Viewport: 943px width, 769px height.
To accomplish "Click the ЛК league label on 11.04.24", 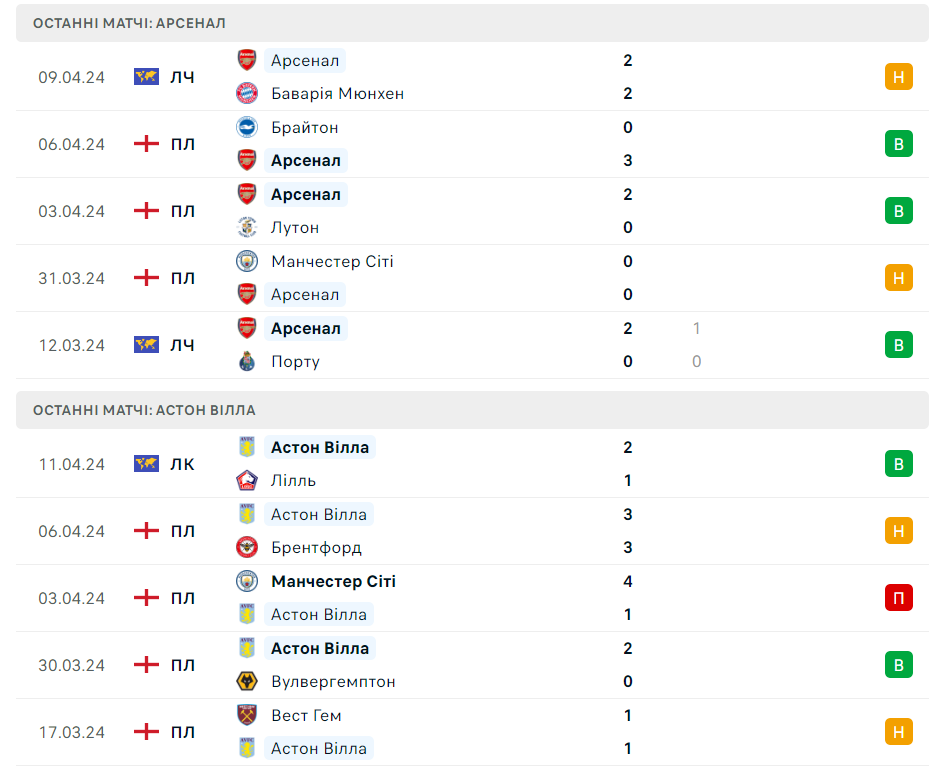I will tap(182, 464).
